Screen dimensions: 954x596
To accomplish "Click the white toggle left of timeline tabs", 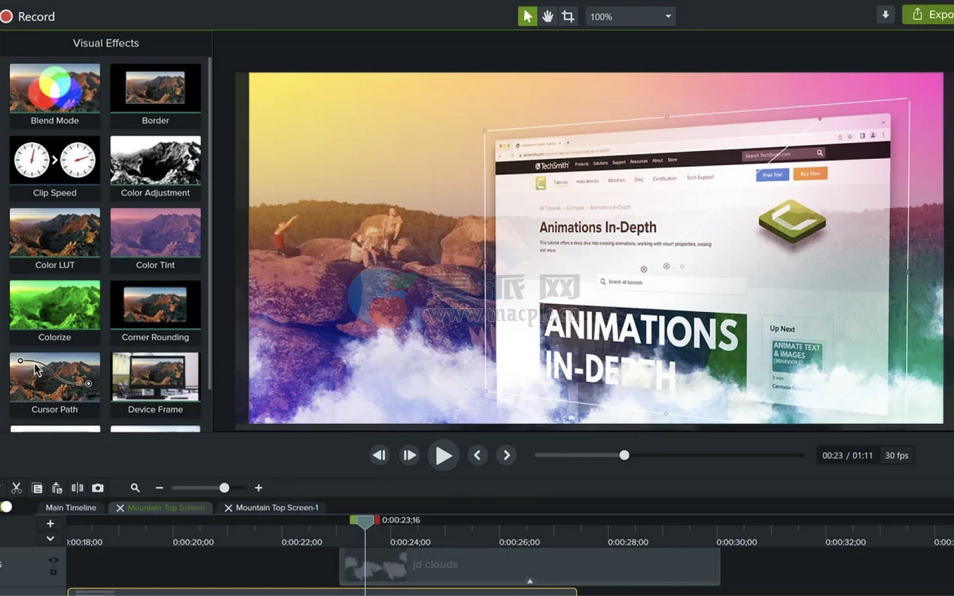I will (x=6, y=507).
